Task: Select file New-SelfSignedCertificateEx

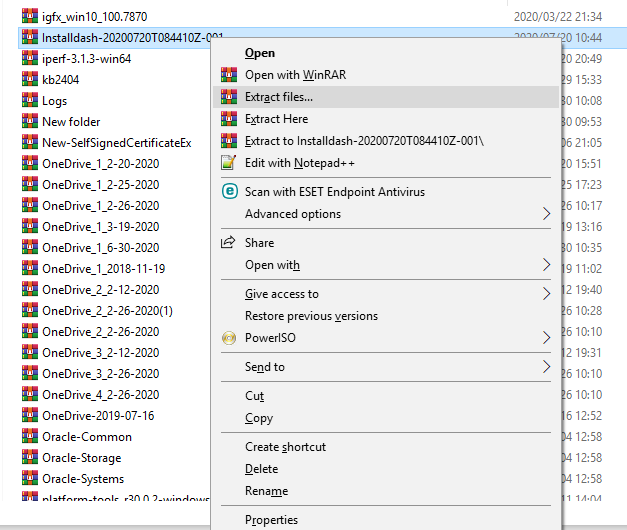Action: (x=117, y=142)
